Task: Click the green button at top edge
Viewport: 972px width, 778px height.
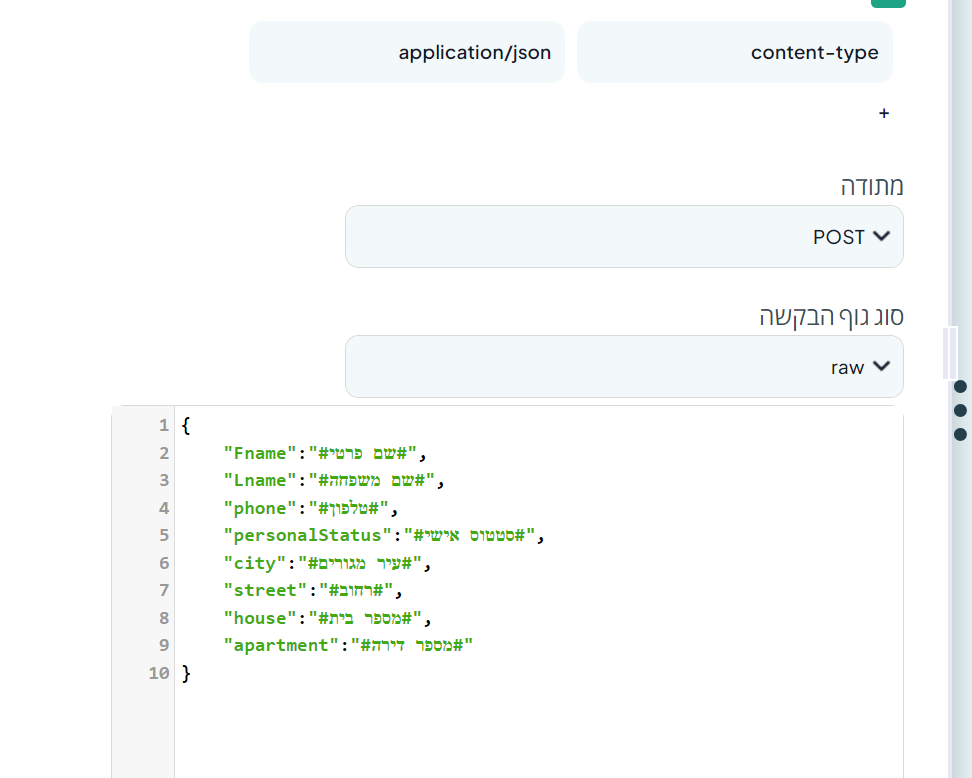Action: pyautogui.click(x=888, y=3)
